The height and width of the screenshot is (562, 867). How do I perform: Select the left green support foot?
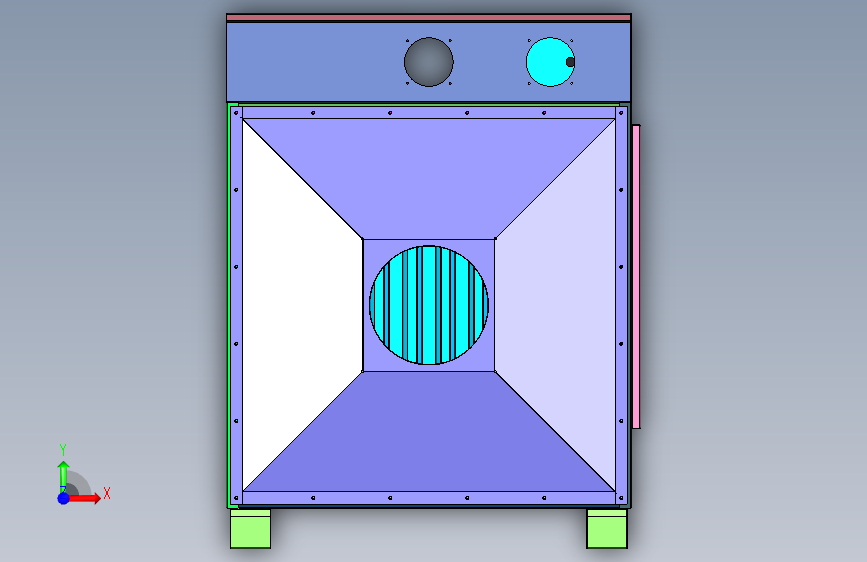250,529
